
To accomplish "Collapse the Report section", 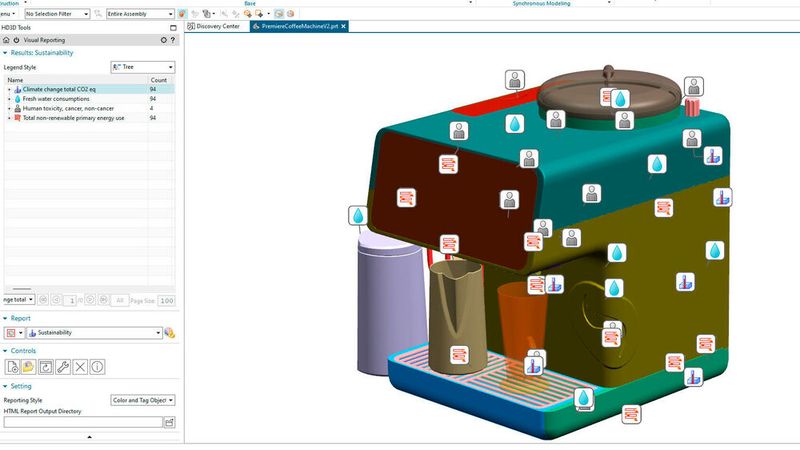I will pyautogui.click(x=5, y=318).
